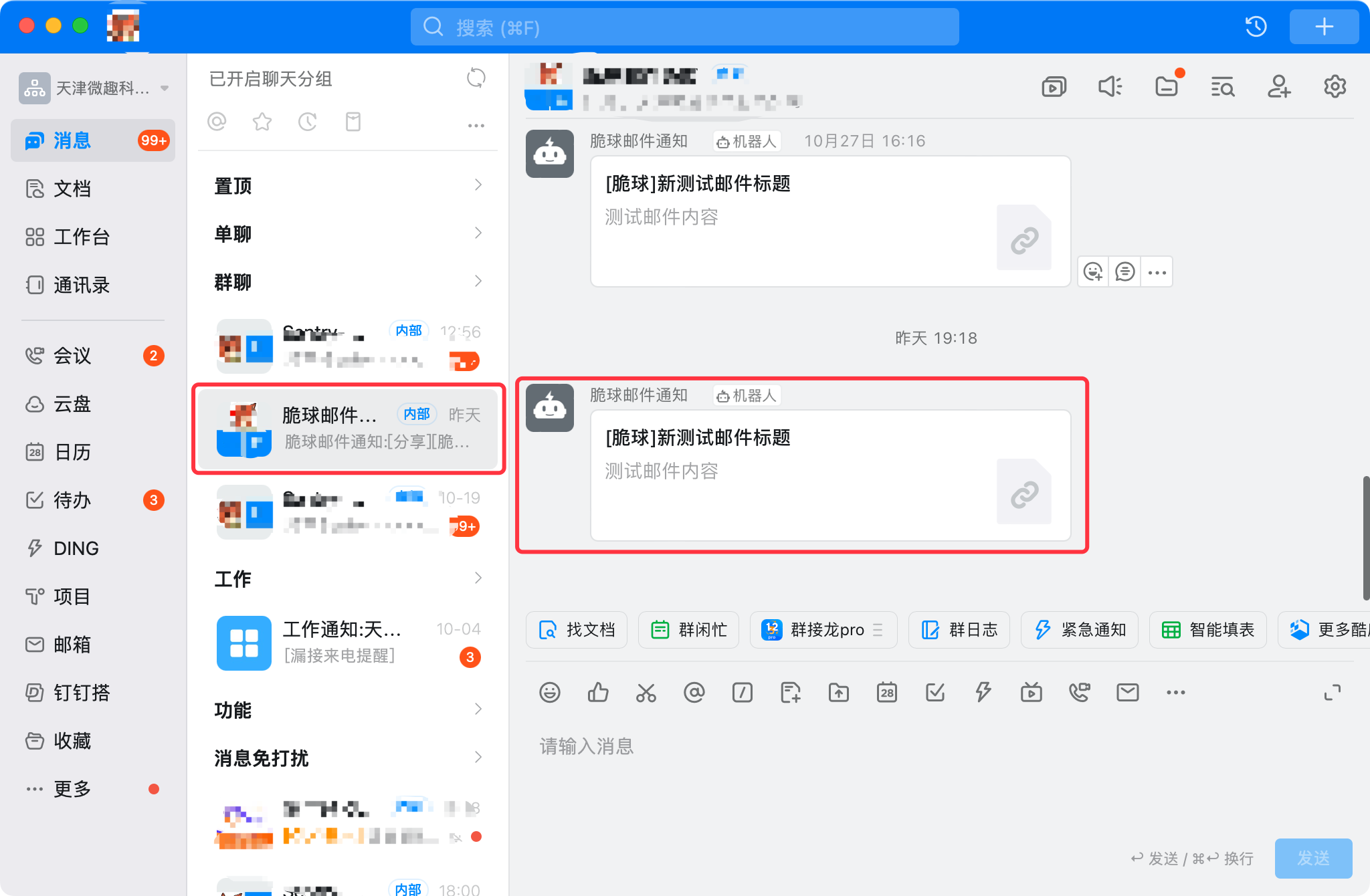Add member to group icon
Image resolution: width=1370 pixels, height=896 pixels.
(1278, 87)
